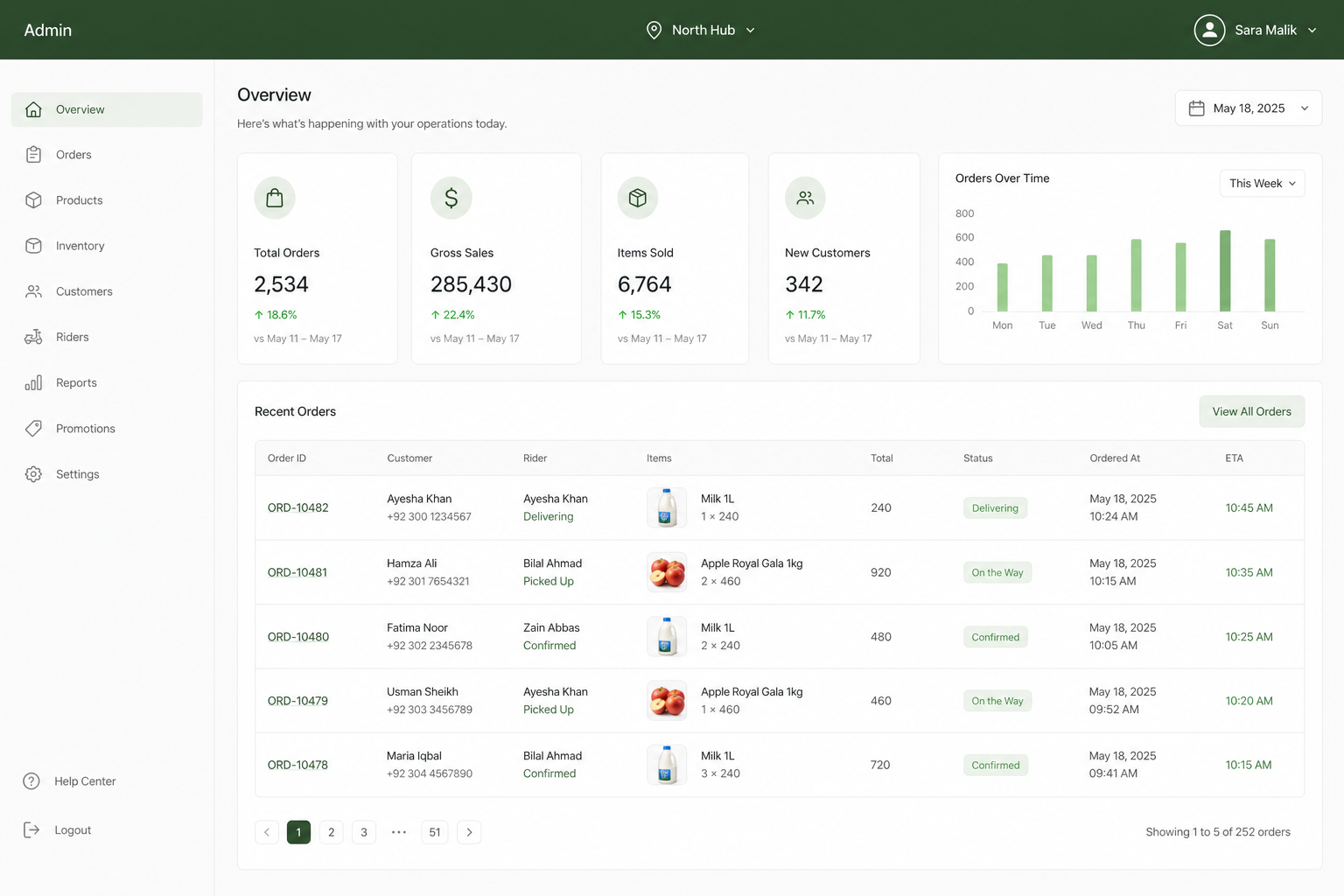The image size is (1344, 896).
Task: Click the Promotions tag icon
Action: [x=33, y=428]
